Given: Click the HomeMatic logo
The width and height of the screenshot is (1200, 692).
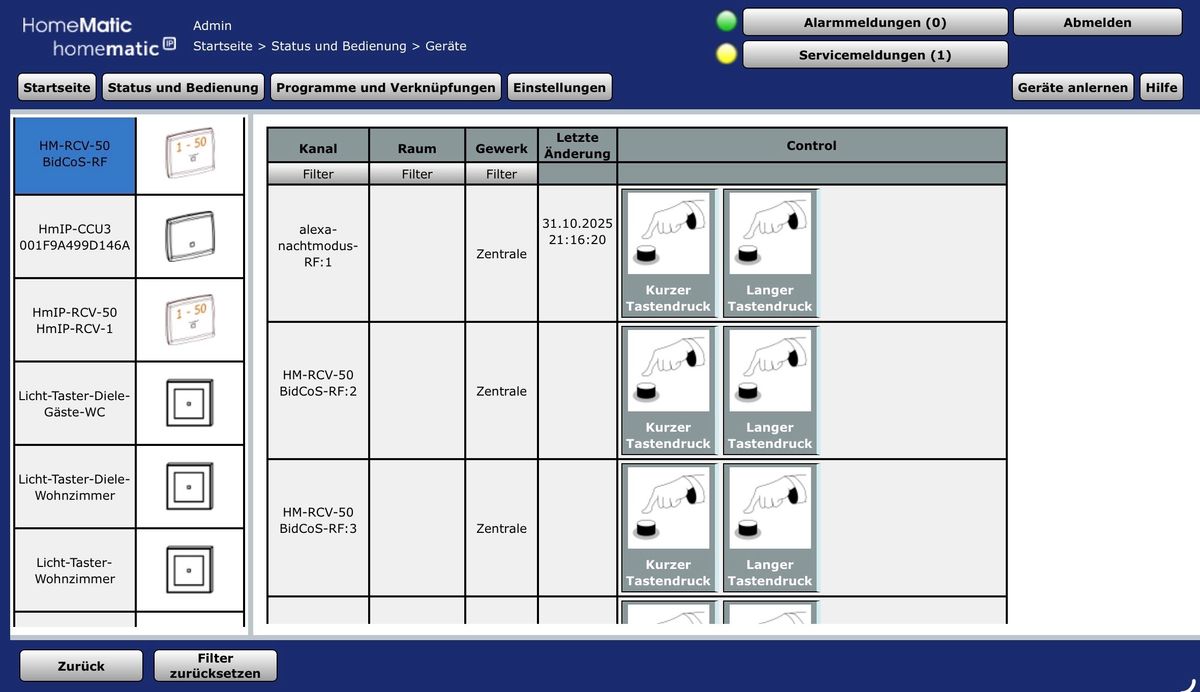Looking at the screenshot, I should pos(99,36).
